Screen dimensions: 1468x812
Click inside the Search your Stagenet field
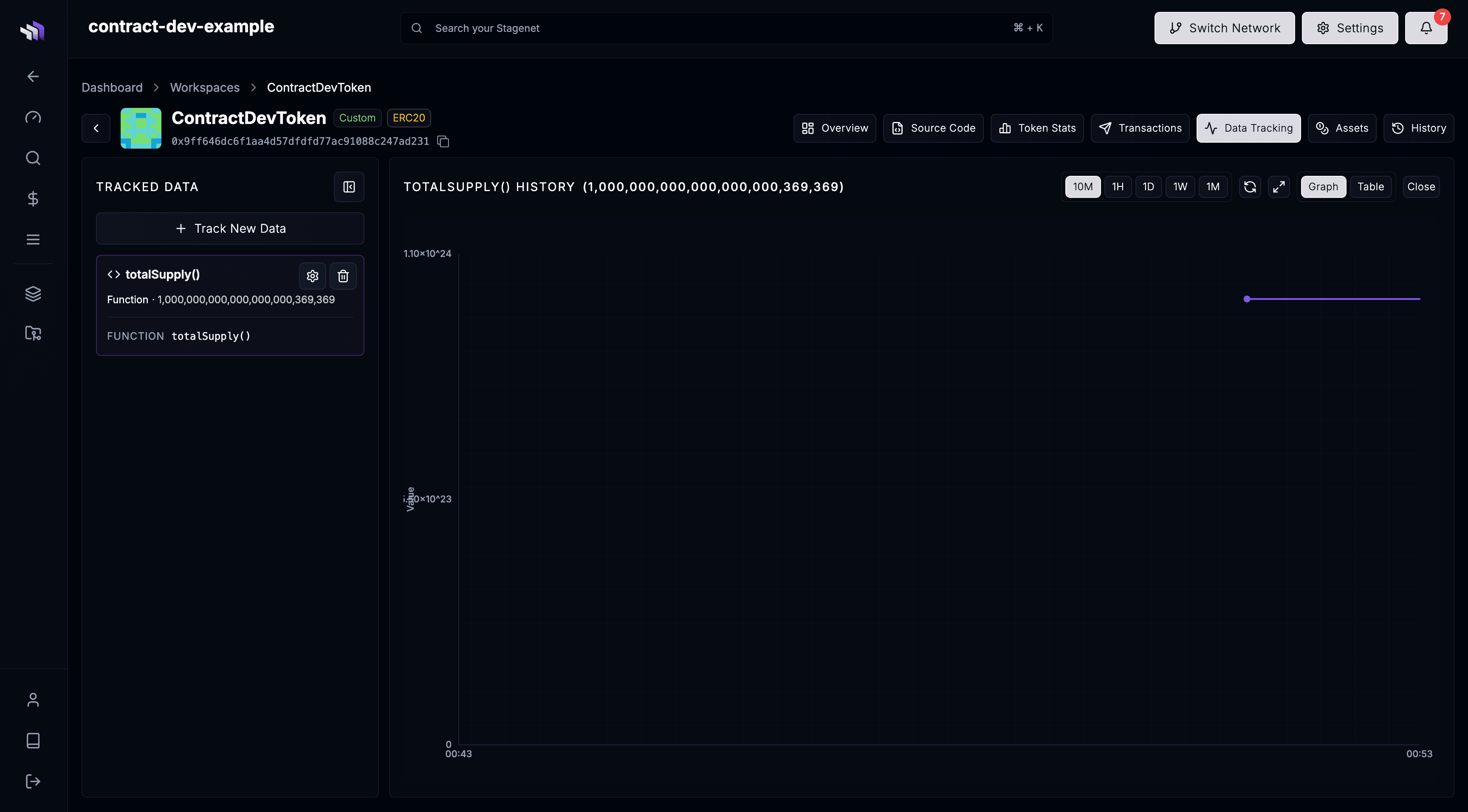click(627, 27)
